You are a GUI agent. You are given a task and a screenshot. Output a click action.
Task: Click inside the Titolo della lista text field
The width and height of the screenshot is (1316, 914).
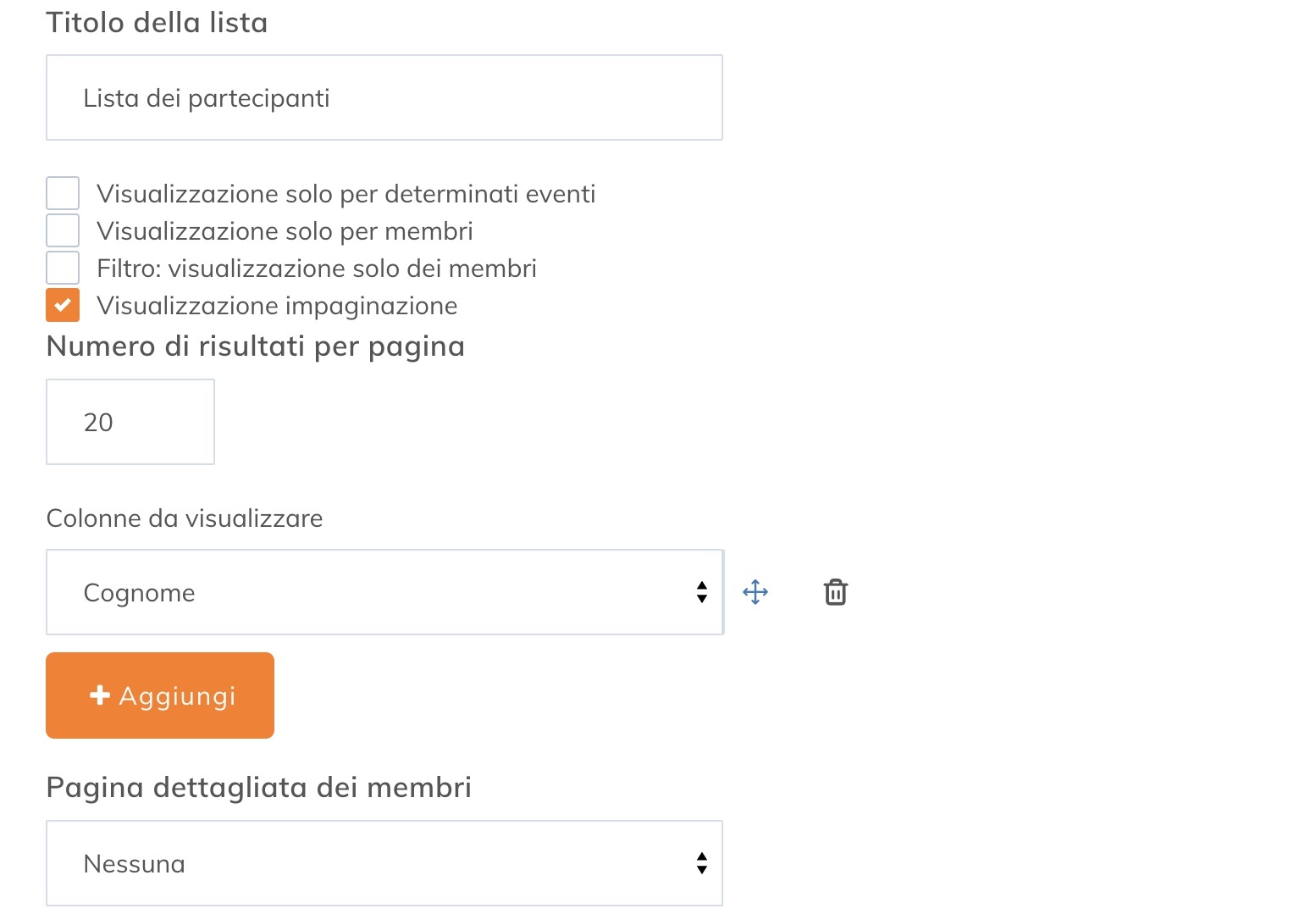coord(384,97)
